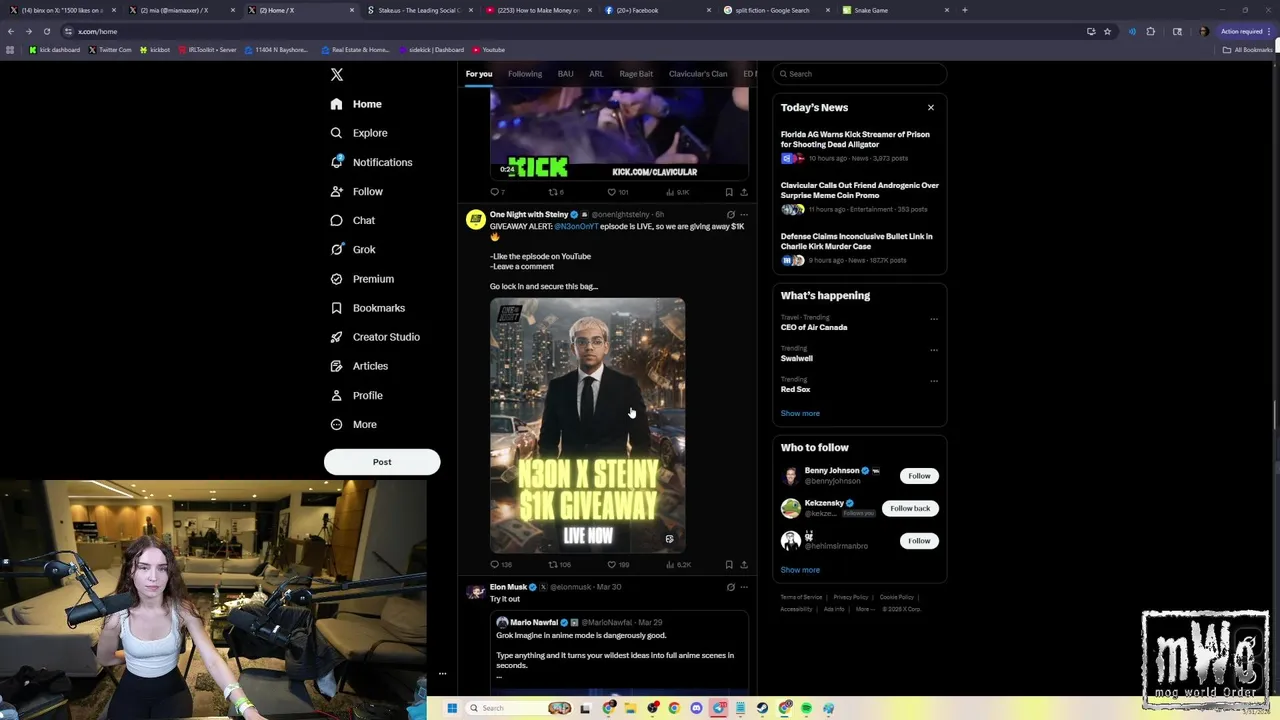
Task: Repost the One Night with Steiny giveaway post
Action: pos(559,565)
